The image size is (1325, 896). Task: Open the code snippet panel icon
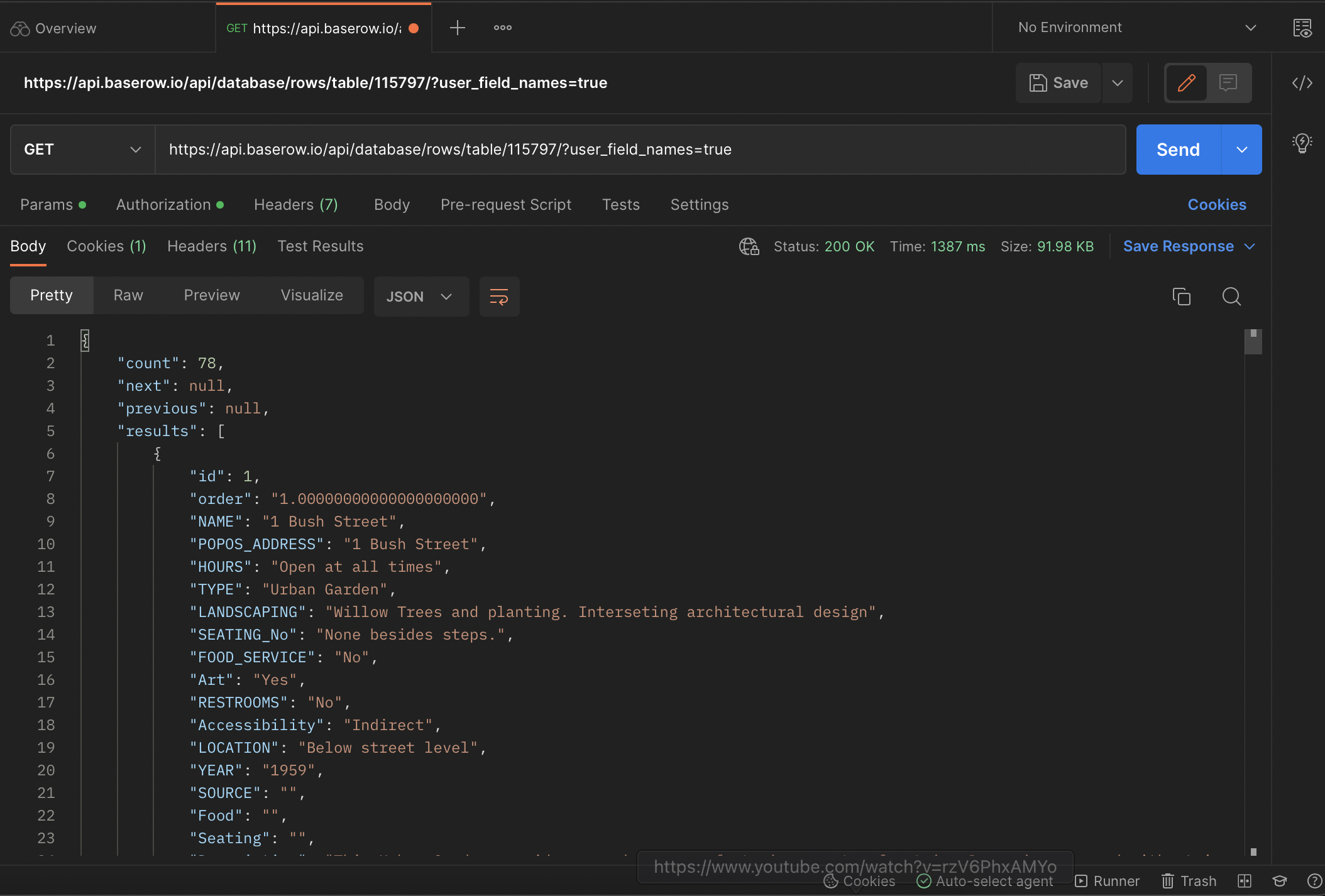click(x=1302, y=83)
